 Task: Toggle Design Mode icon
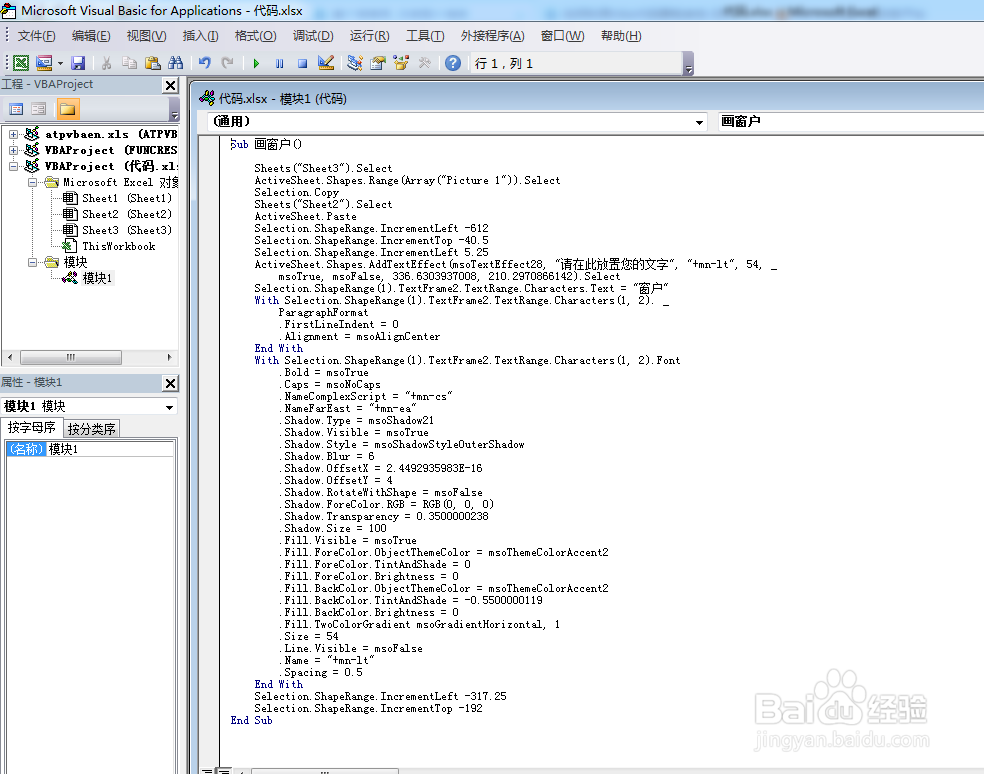(326, 63)
